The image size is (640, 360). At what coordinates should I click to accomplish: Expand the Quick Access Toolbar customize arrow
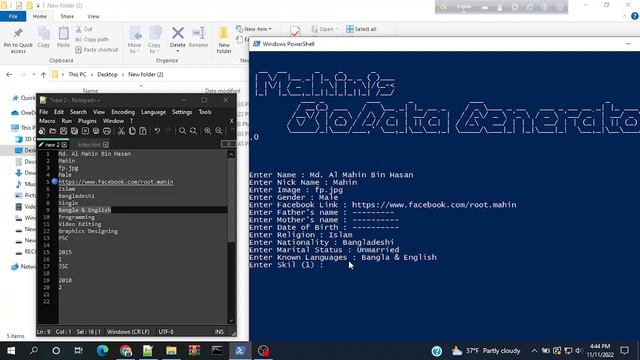(x=38, y=6)
